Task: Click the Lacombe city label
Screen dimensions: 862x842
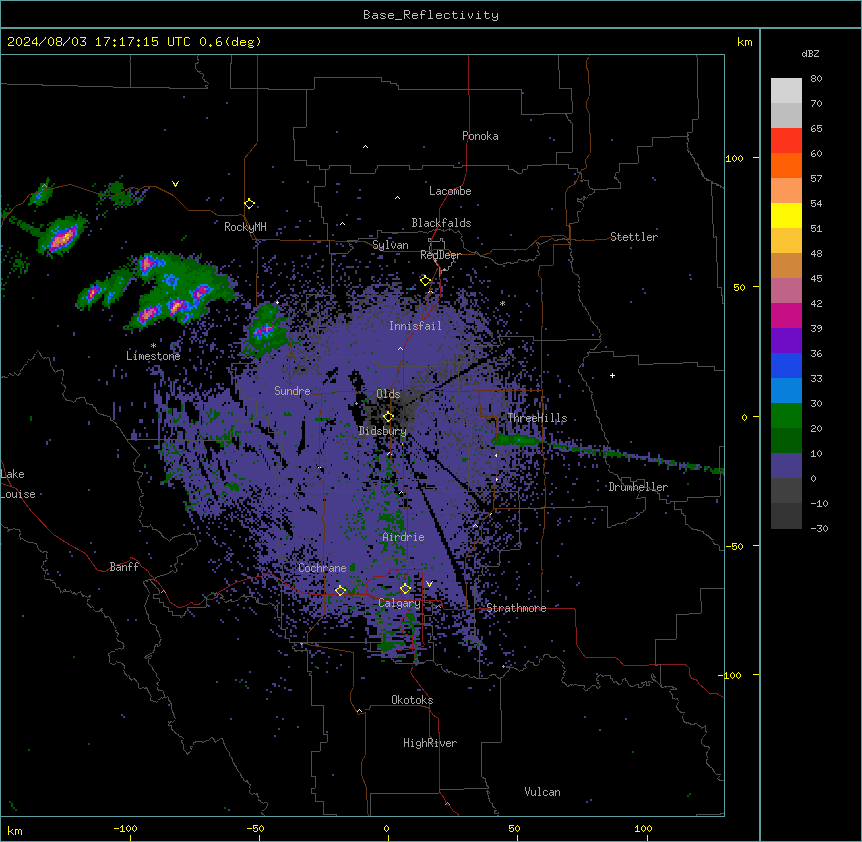Action: pyautogui.click(x=450, y=191)
